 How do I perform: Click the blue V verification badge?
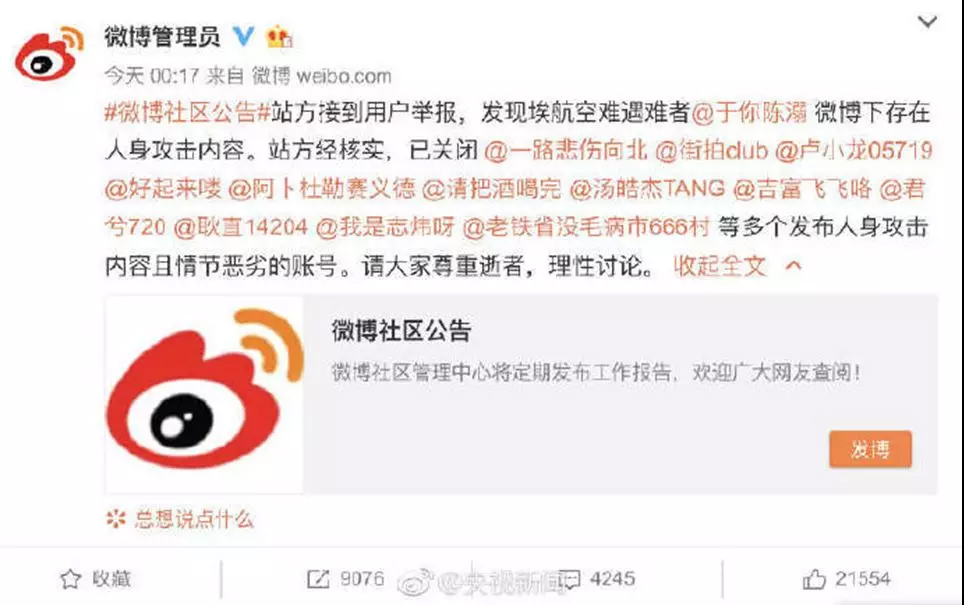(x=243, y=36)
